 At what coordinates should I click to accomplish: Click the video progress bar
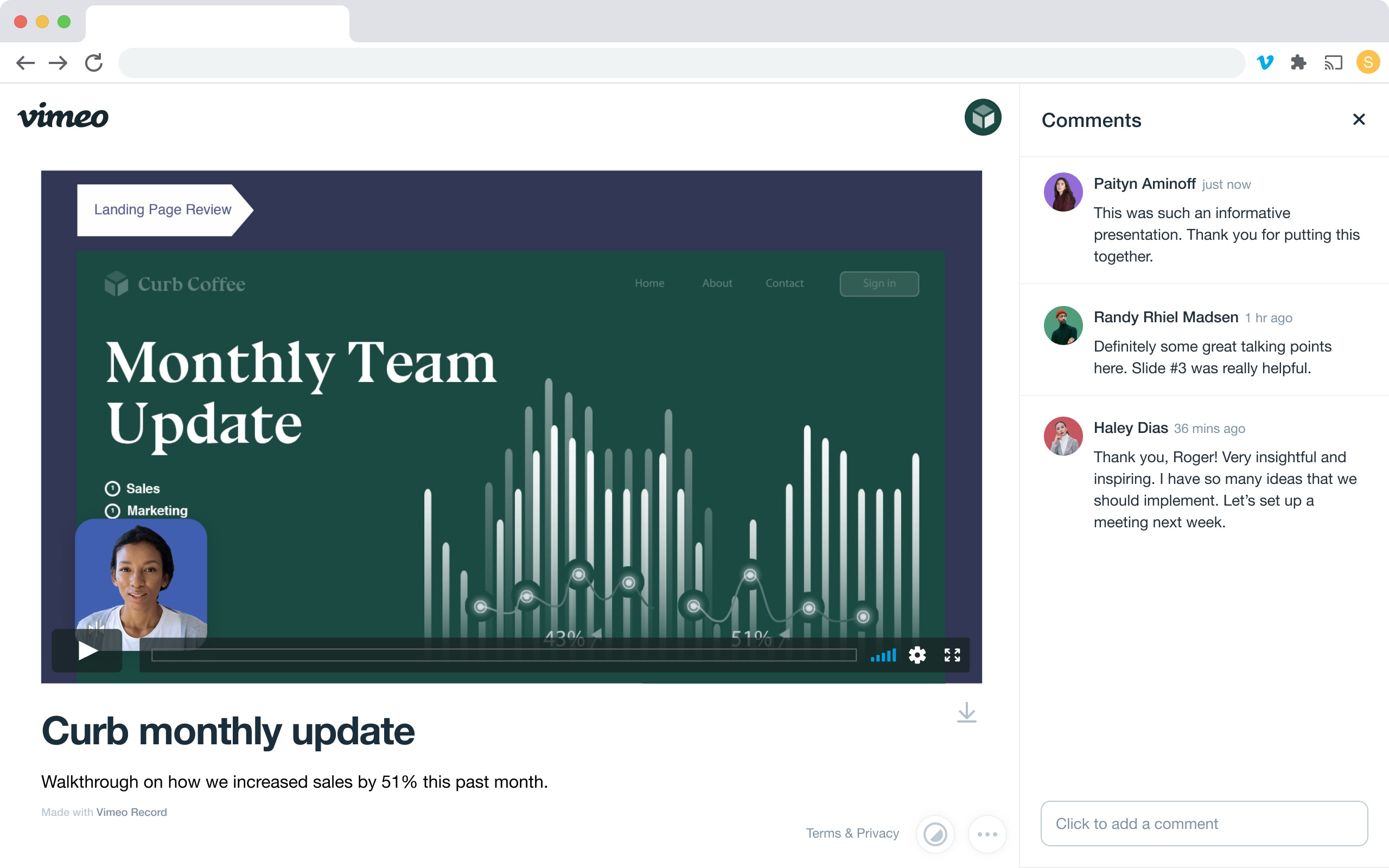coord(504,655)
